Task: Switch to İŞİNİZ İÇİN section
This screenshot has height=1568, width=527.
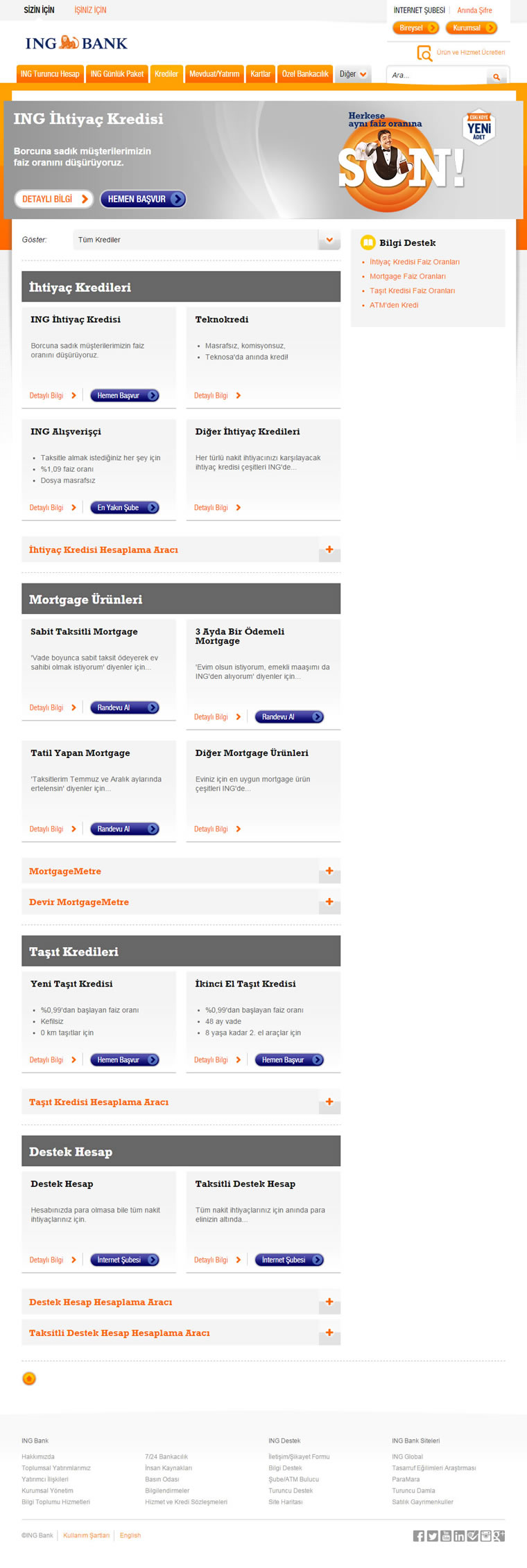Action: (90, 10)
